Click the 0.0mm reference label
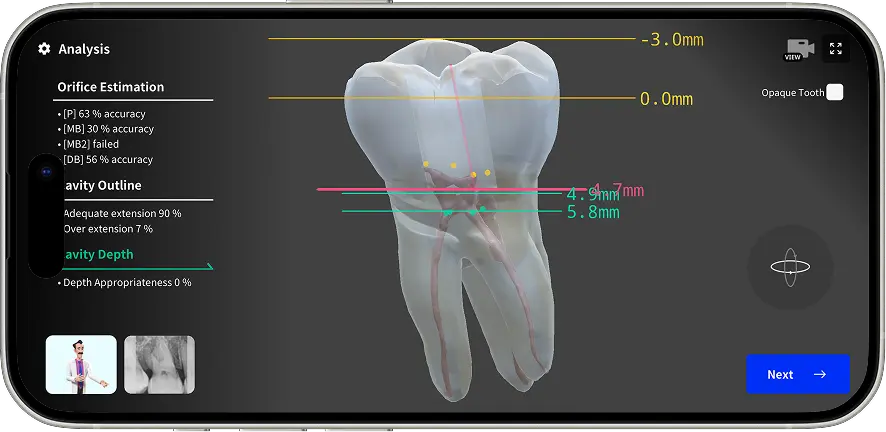 (666, 99)
